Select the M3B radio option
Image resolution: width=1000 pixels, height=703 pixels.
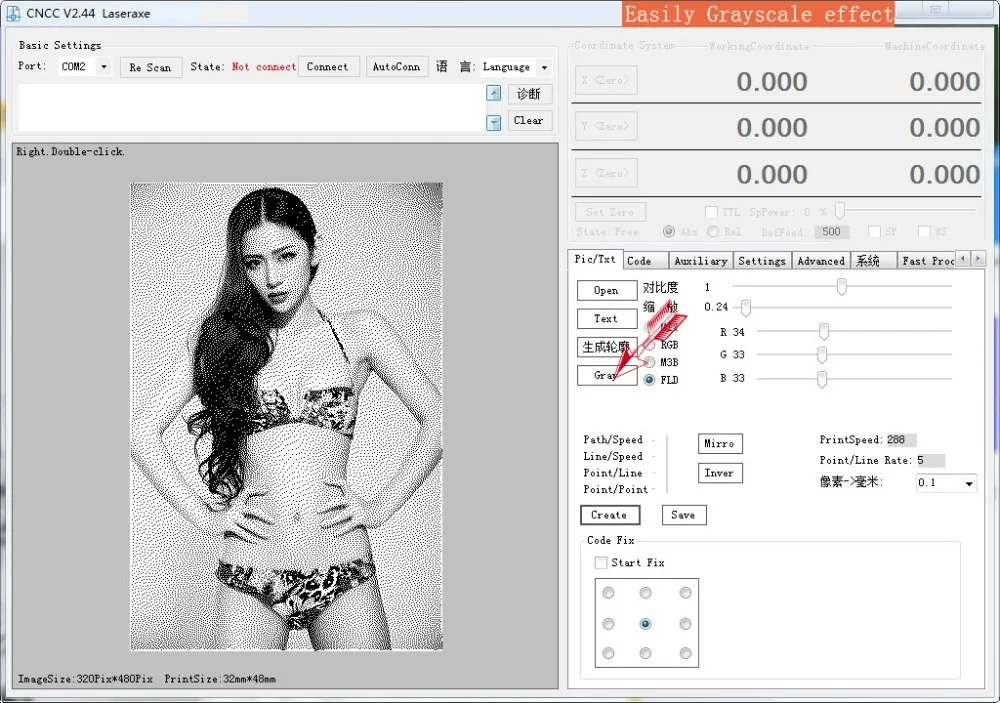[649, 362]
